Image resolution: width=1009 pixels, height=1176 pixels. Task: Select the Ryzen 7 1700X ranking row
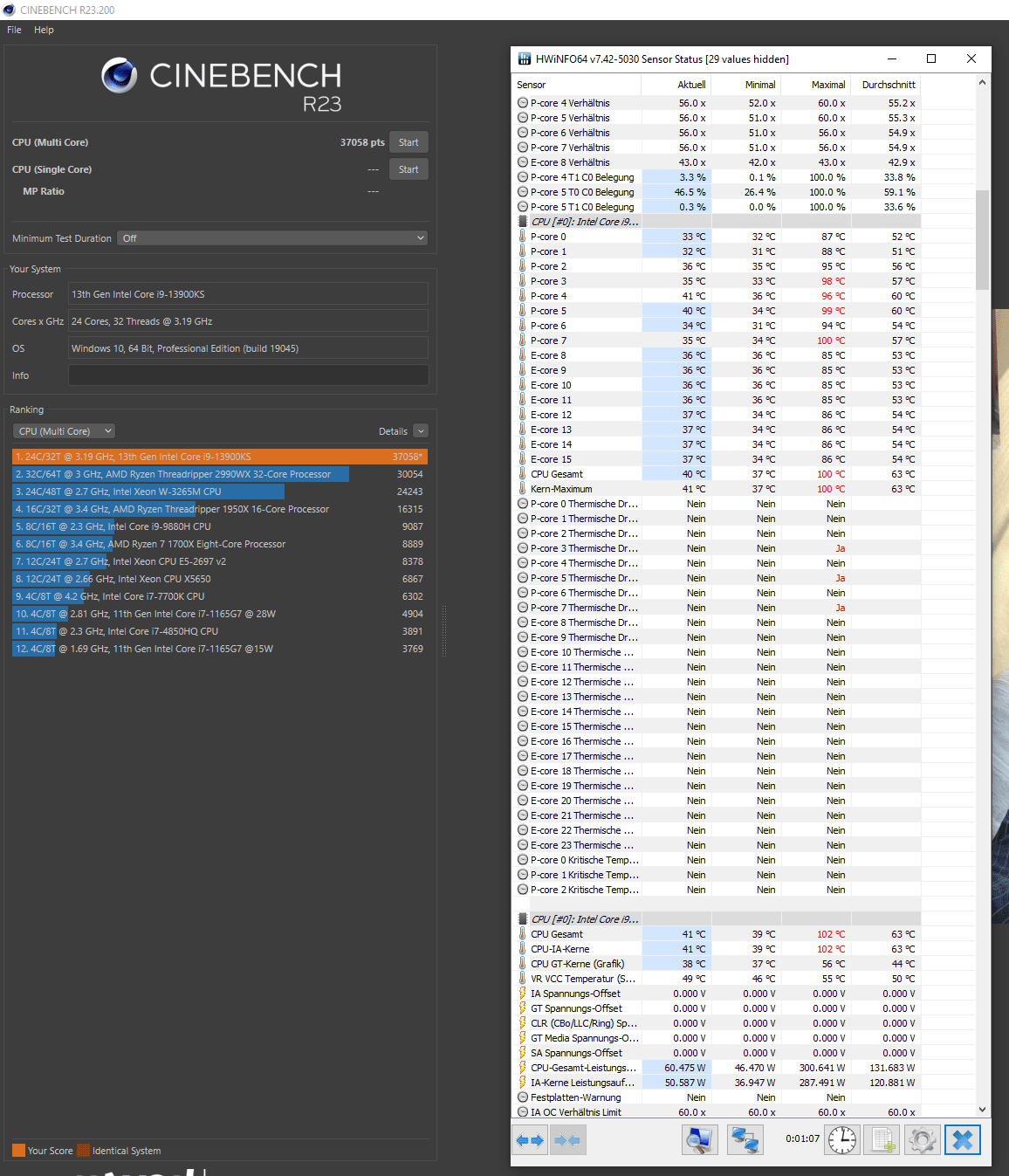coord(220,544)
